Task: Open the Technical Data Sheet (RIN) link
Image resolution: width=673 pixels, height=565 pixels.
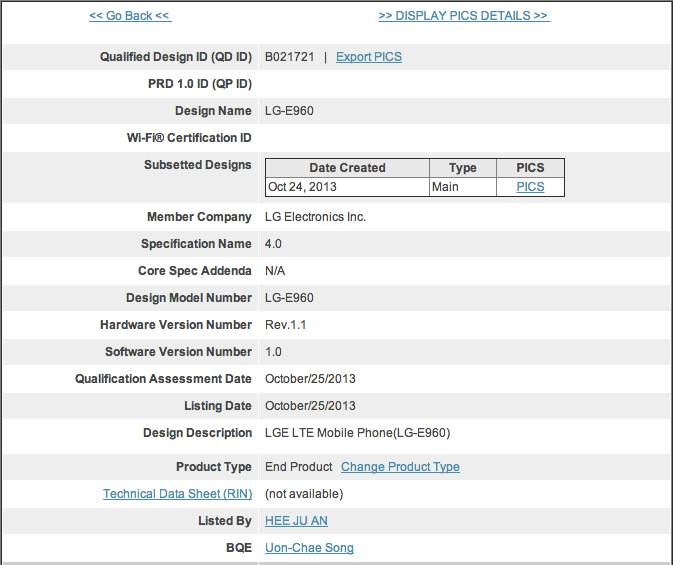Action: (x=177, y=494)
